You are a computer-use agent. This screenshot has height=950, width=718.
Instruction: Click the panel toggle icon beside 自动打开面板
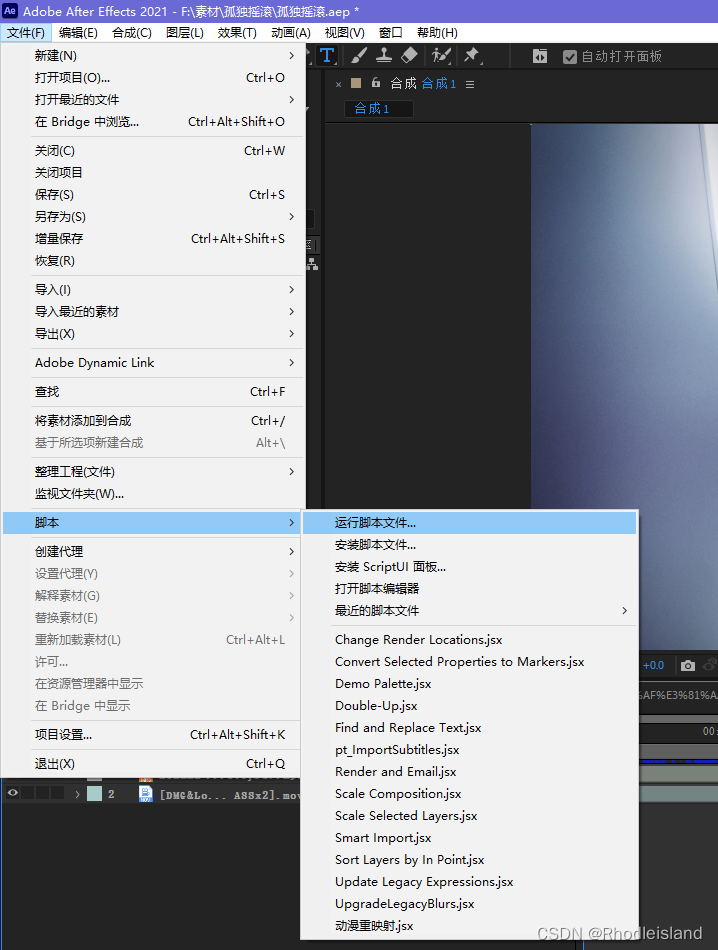point(539,56)
